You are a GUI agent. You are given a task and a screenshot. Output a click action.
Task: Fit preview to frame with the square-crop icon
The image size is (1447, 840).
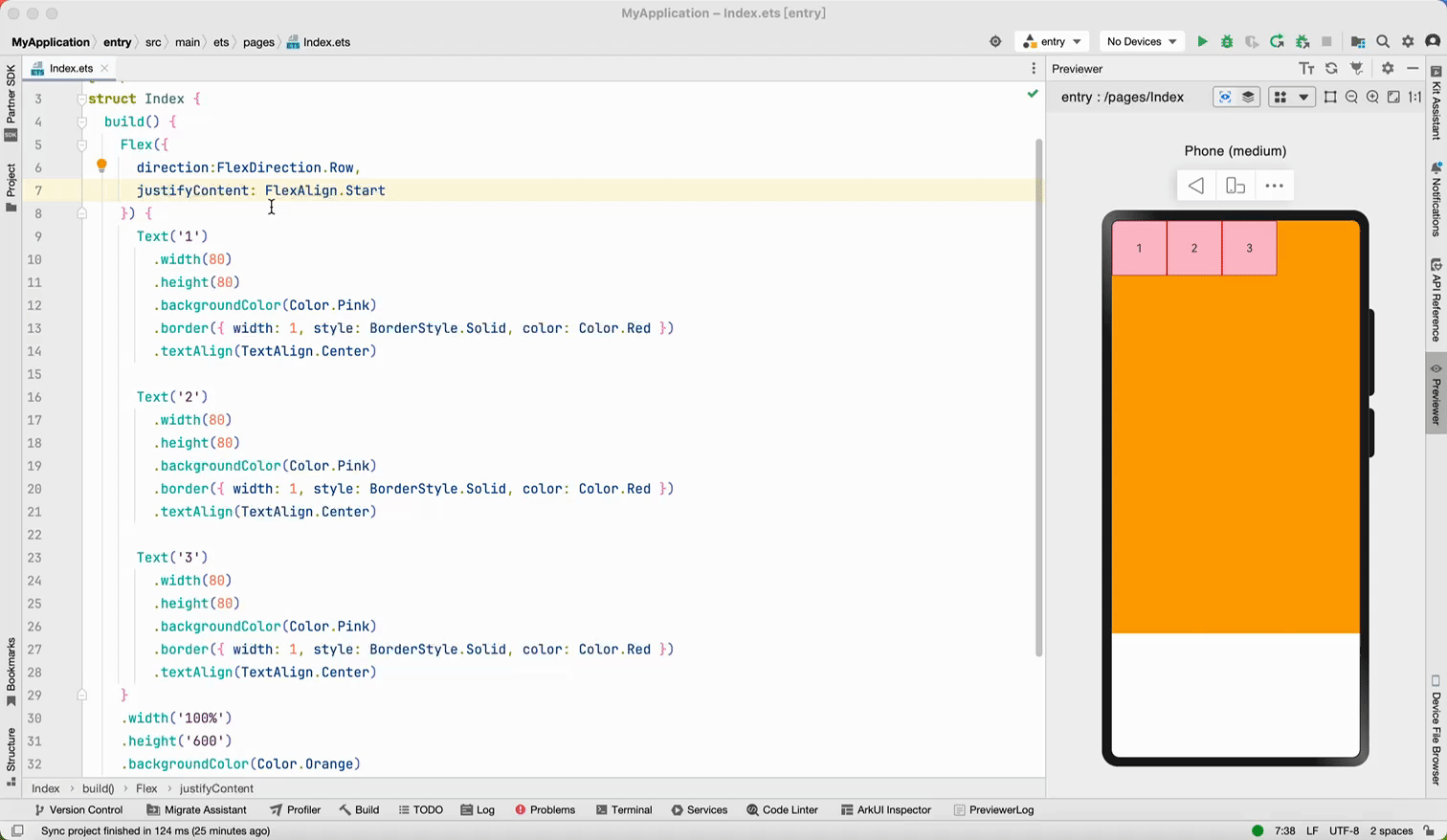pyautogui.click(x=1330, y=98)
